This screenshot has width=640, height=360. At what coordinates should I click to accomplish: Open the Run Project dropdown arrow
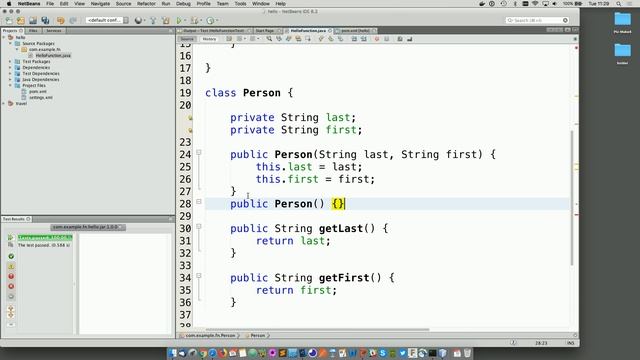click(x=185, y=20)
